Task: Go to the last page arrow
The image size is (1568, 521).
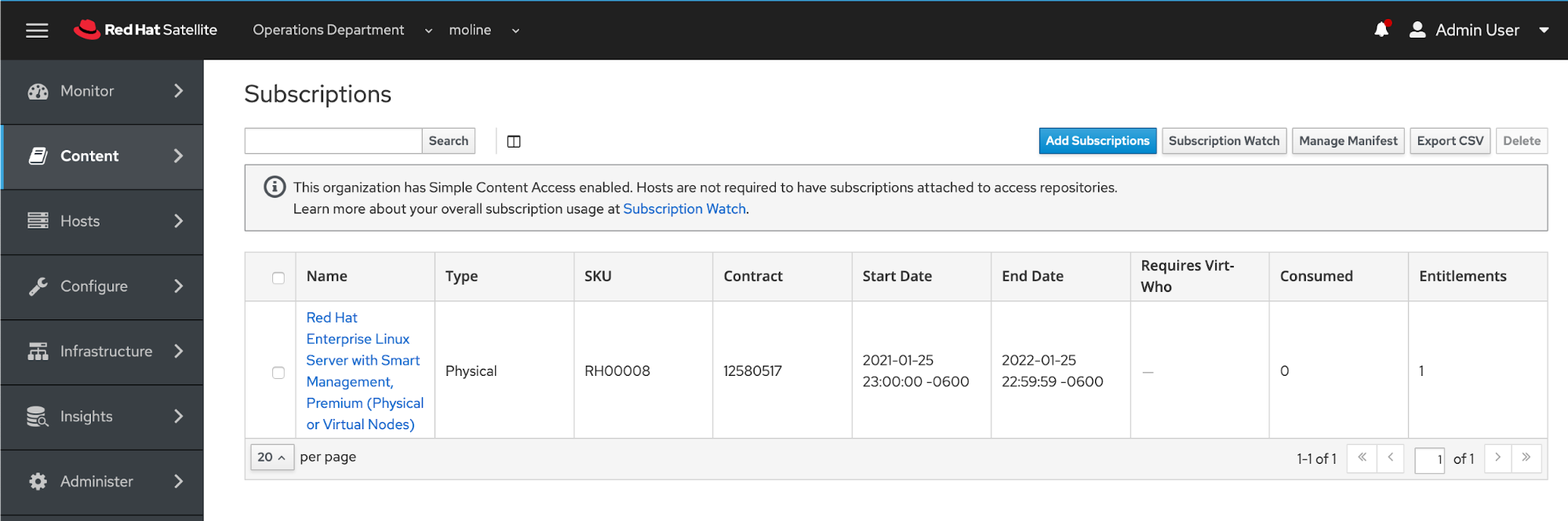Action: coord(1526,457)
